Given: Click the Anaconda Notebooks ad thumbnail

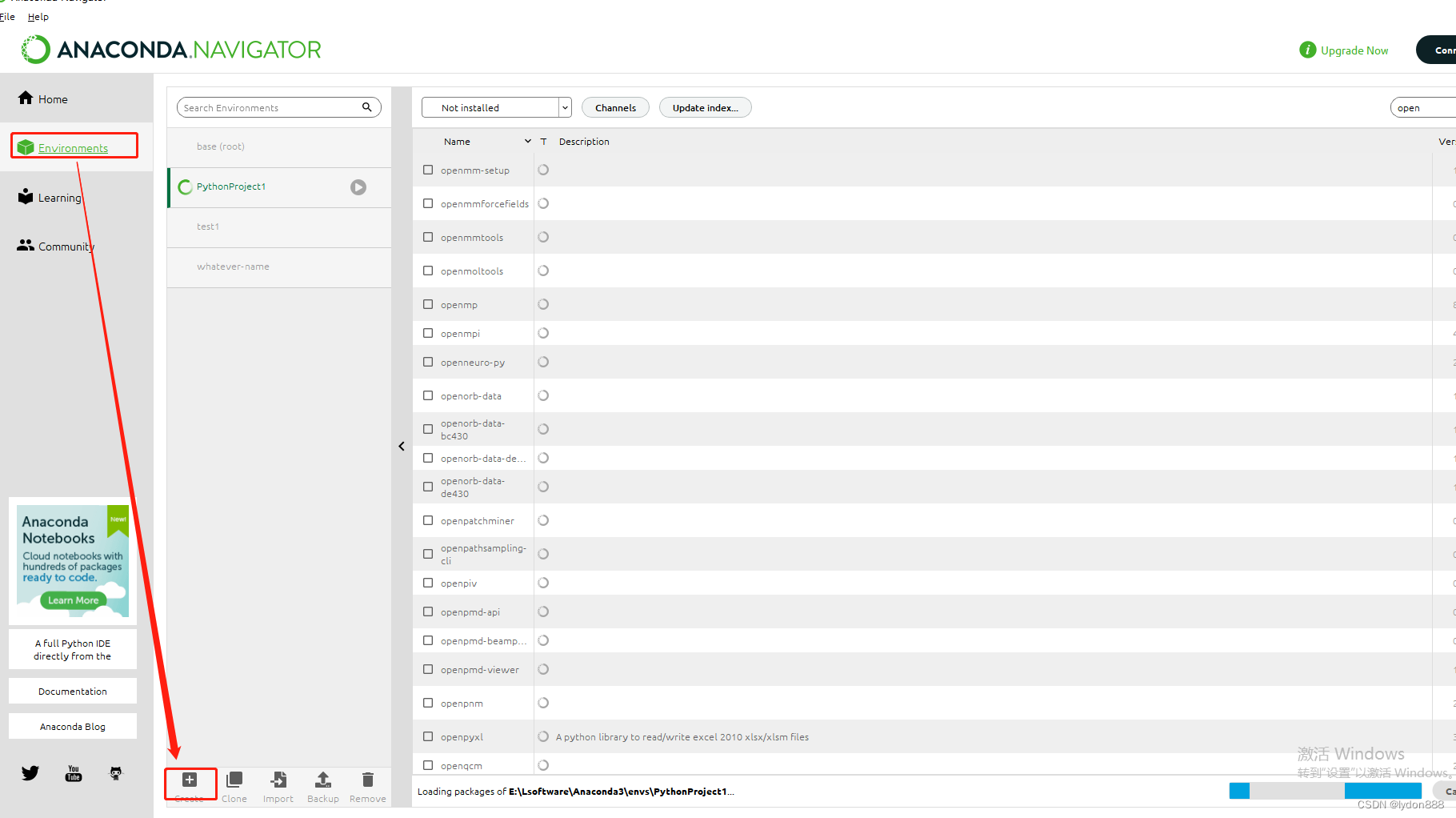Looking at the screenshot, I should (x=73, y=561).
